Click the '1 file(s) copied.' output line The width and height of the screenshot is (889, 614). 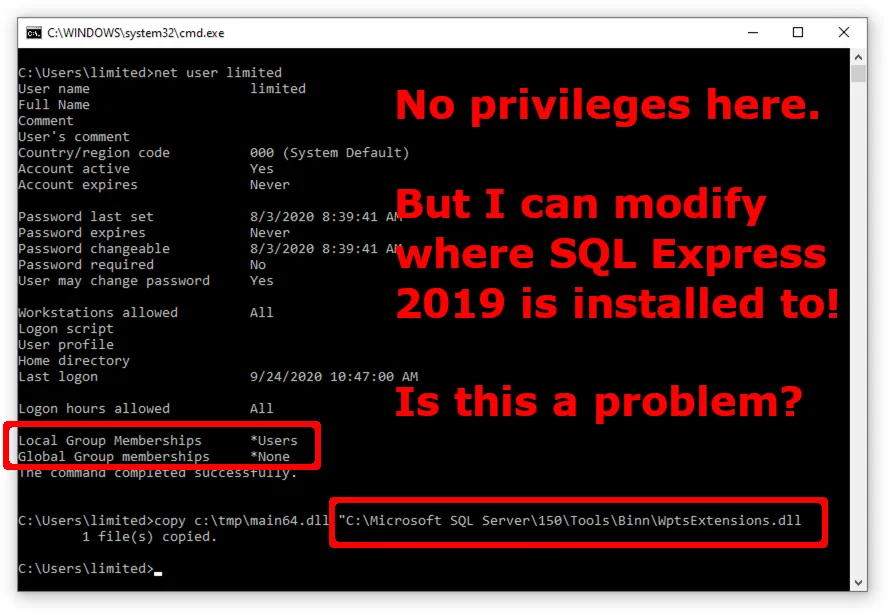[150, 536]
